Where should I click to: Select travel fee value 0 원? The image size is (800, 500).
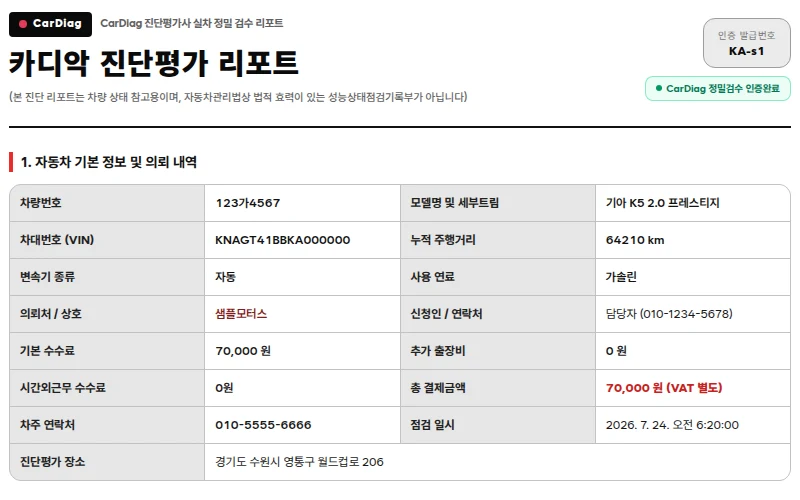point(616,351)
